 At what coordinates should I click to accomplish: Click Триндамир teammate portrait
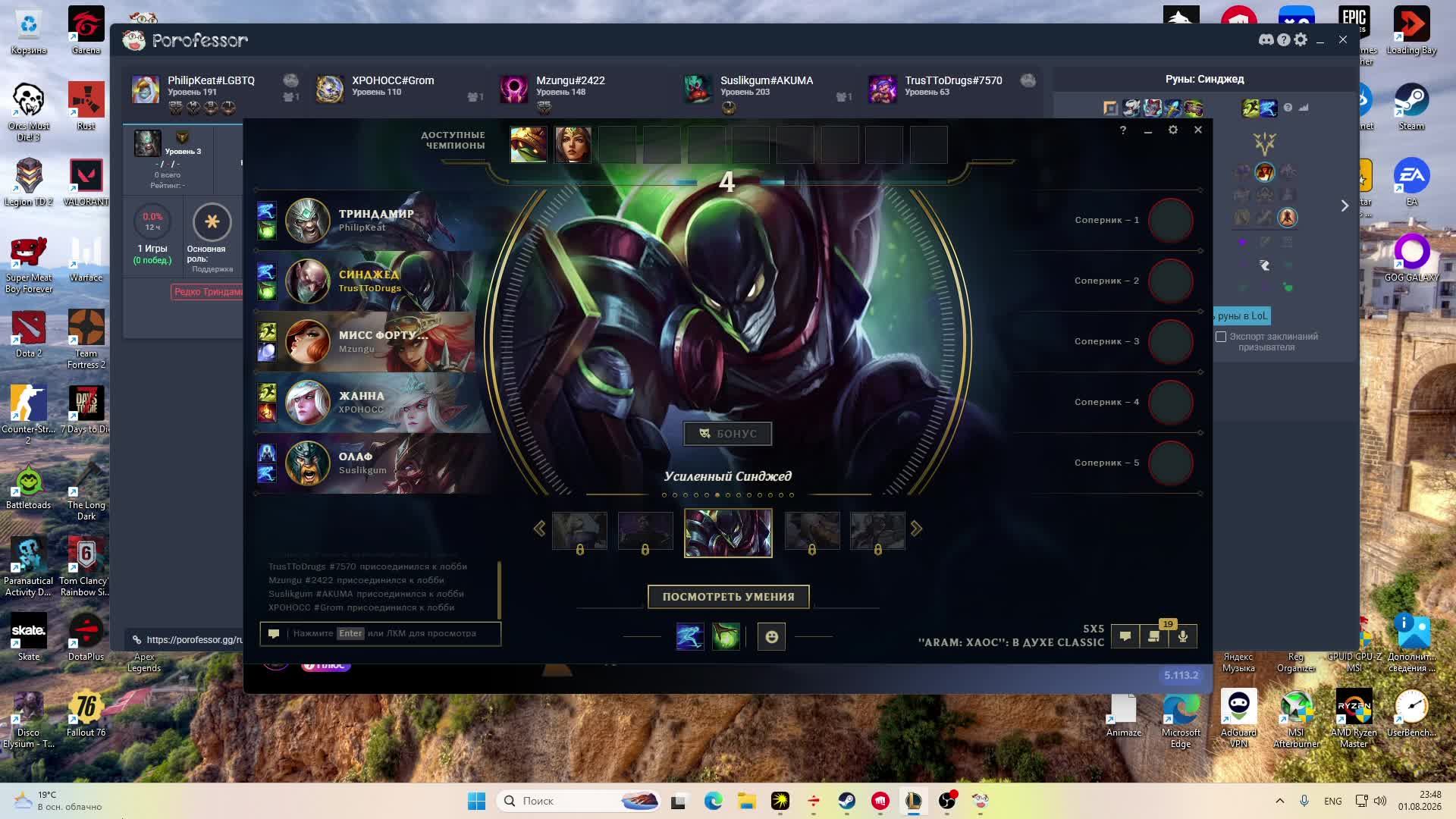(x=307, y=221)
